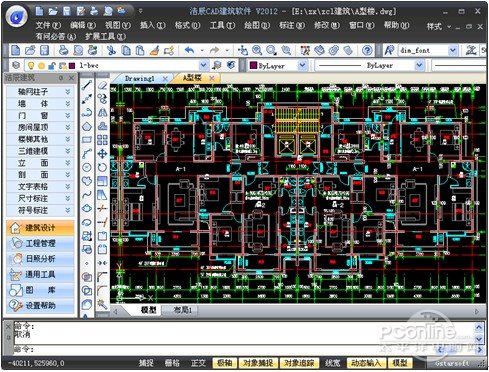Select the Array modify tool
The height and width of the screenshot is (372, 489).
click(x=102, y=140)
